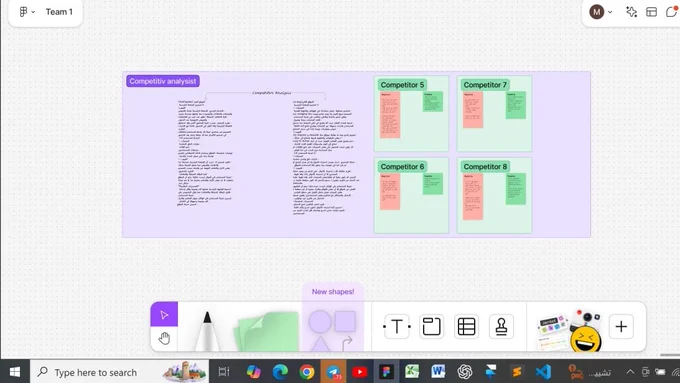Image resolution: width=680 pixels, height=383 pixels.
Task: Select the Competitor 7 section title
Action: coord(485,85)
